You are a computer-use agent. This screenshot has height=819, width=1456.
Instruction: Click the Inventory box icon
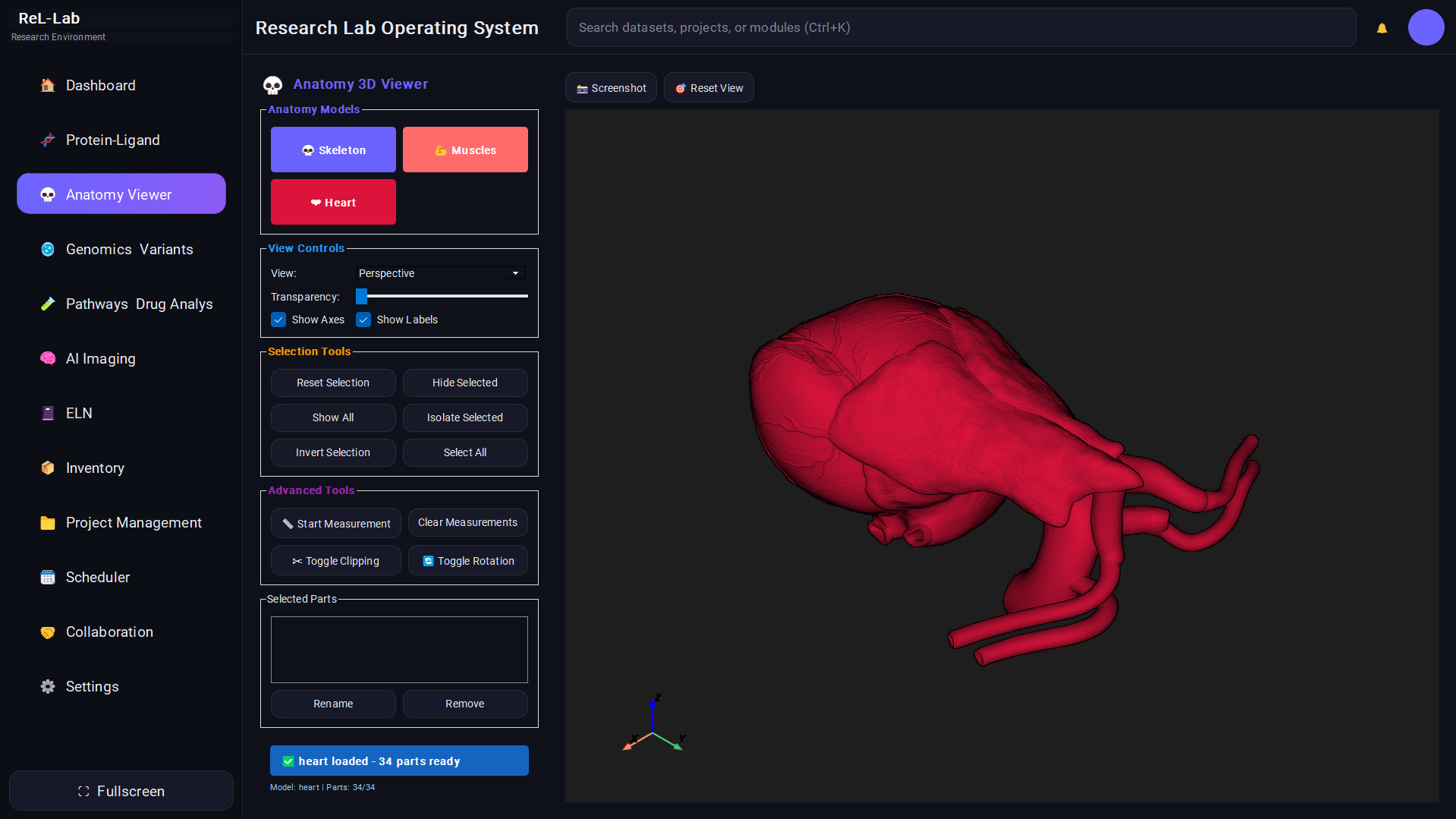pyautogui.click(x=48, y=468)
